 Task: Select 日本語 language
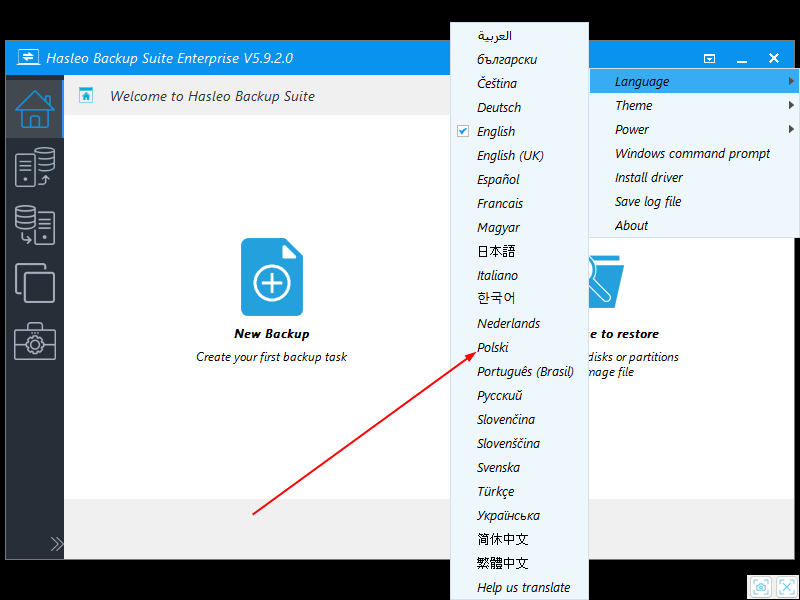point(519,252)
